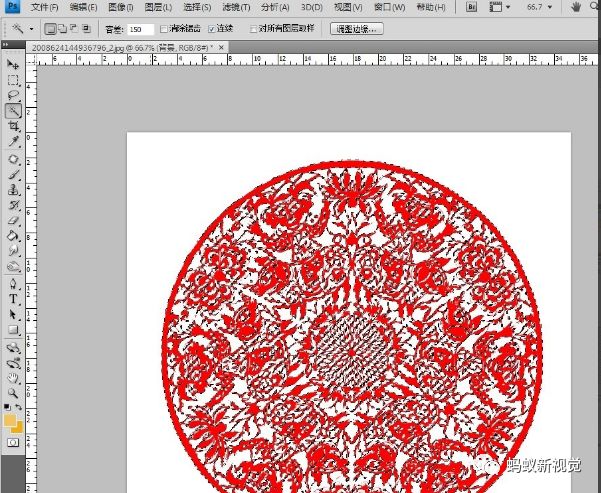
Task: Select the 3D Orbit camera tool
Action: tap(13, 363)
